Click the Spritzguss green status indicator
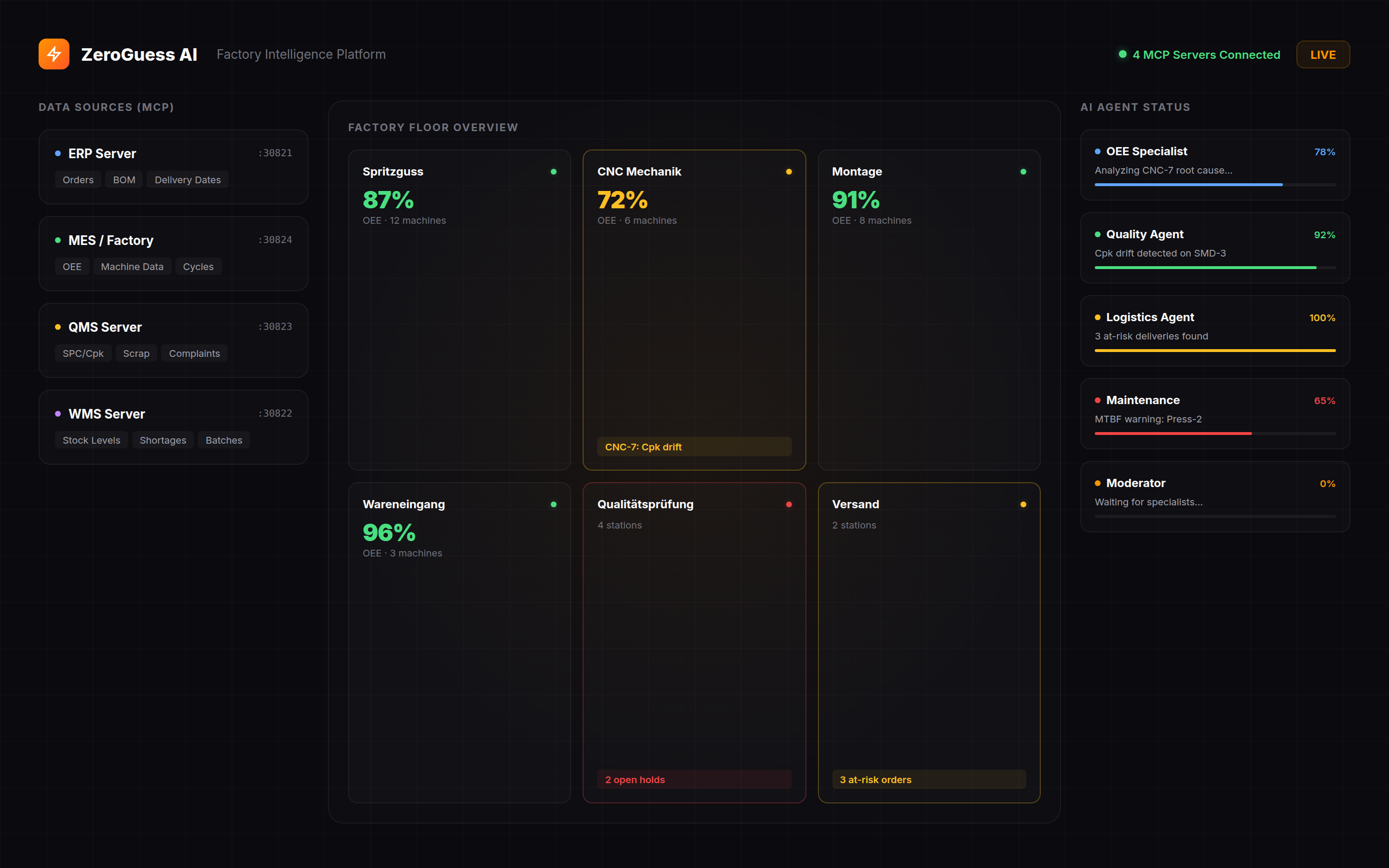This screenshot has width=1389, height=868. click(x=553, y=171)
